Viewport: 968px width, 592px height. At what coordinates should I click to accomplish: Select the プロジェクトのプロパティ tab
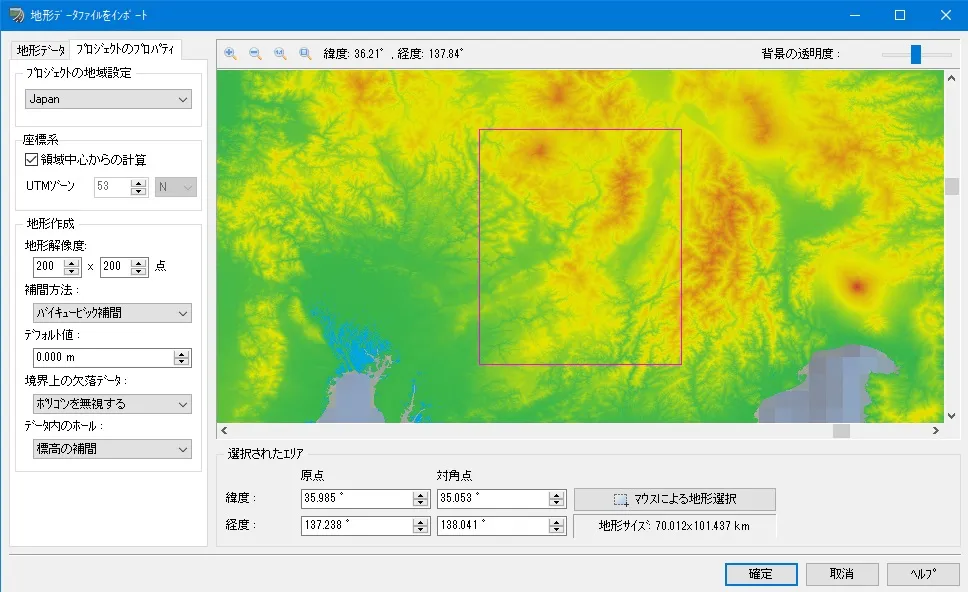[x=125, y=49]
